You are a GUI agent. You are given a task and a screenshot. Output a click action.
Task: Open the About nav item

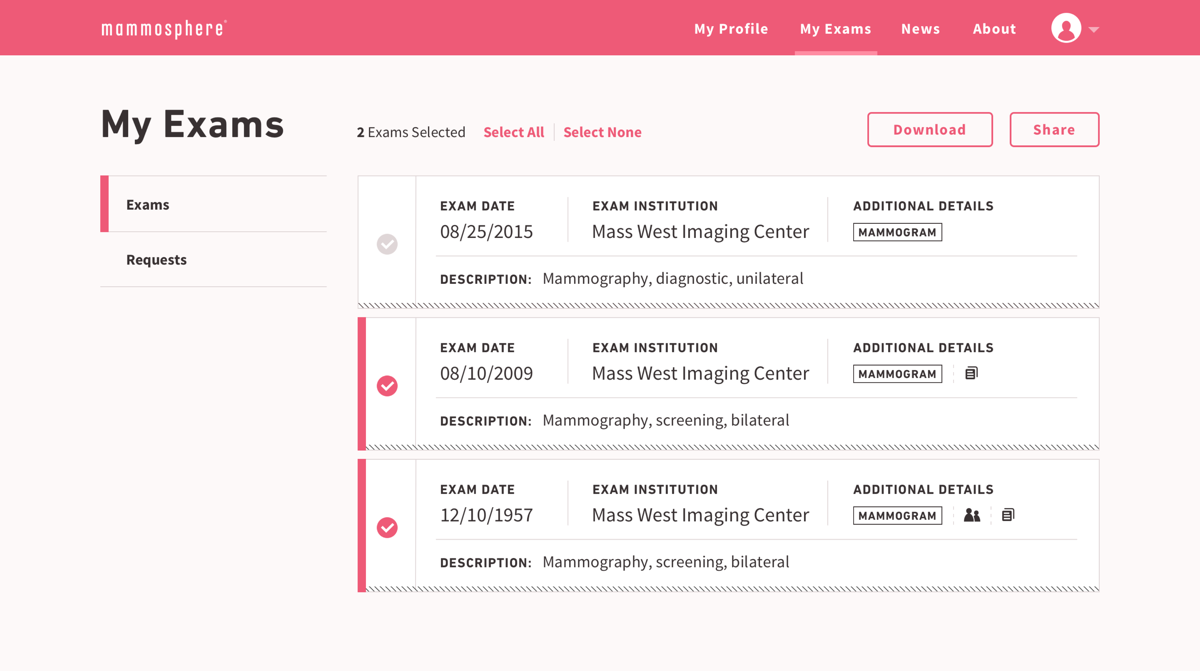994,29
